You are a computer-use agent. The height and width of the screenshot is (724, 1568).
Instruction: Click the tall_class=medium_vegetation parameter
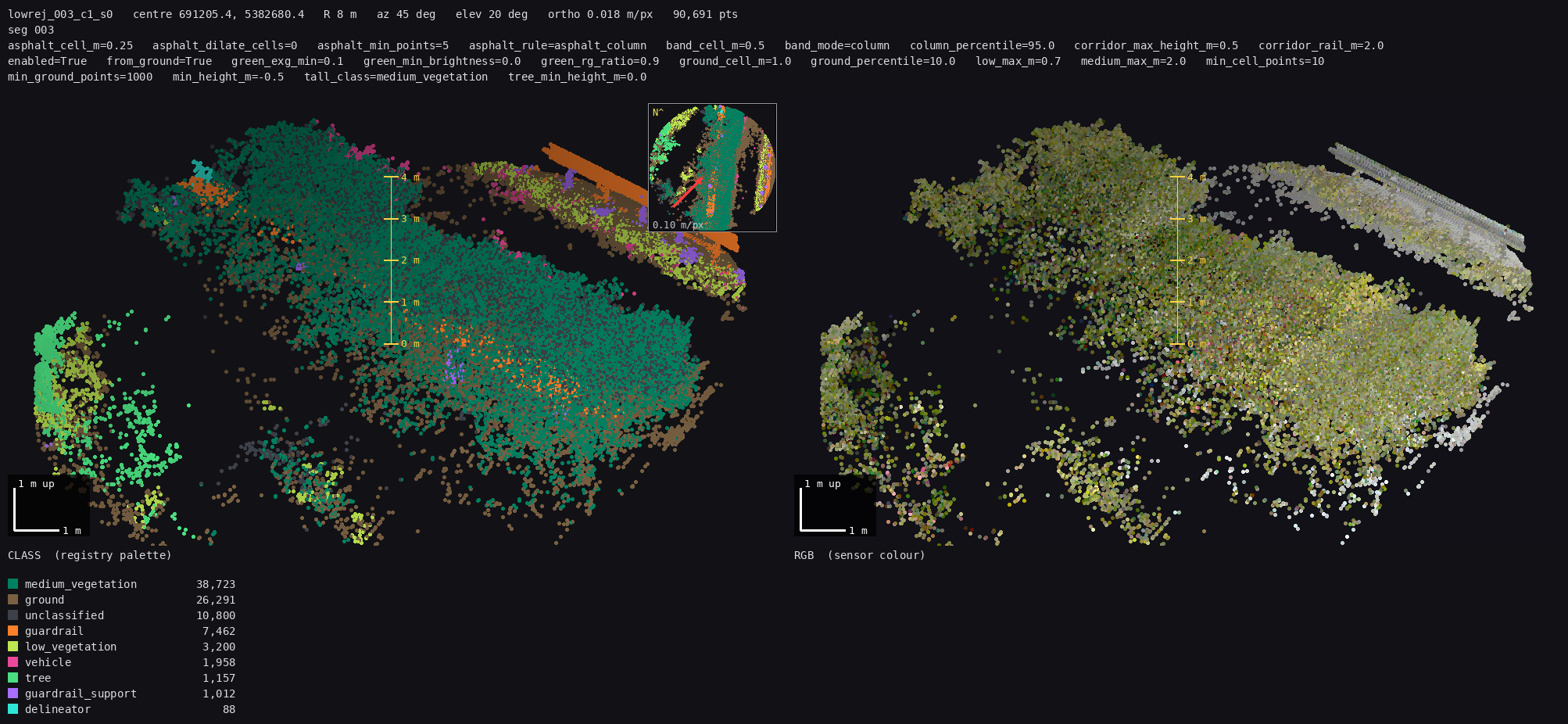[396, 77]
